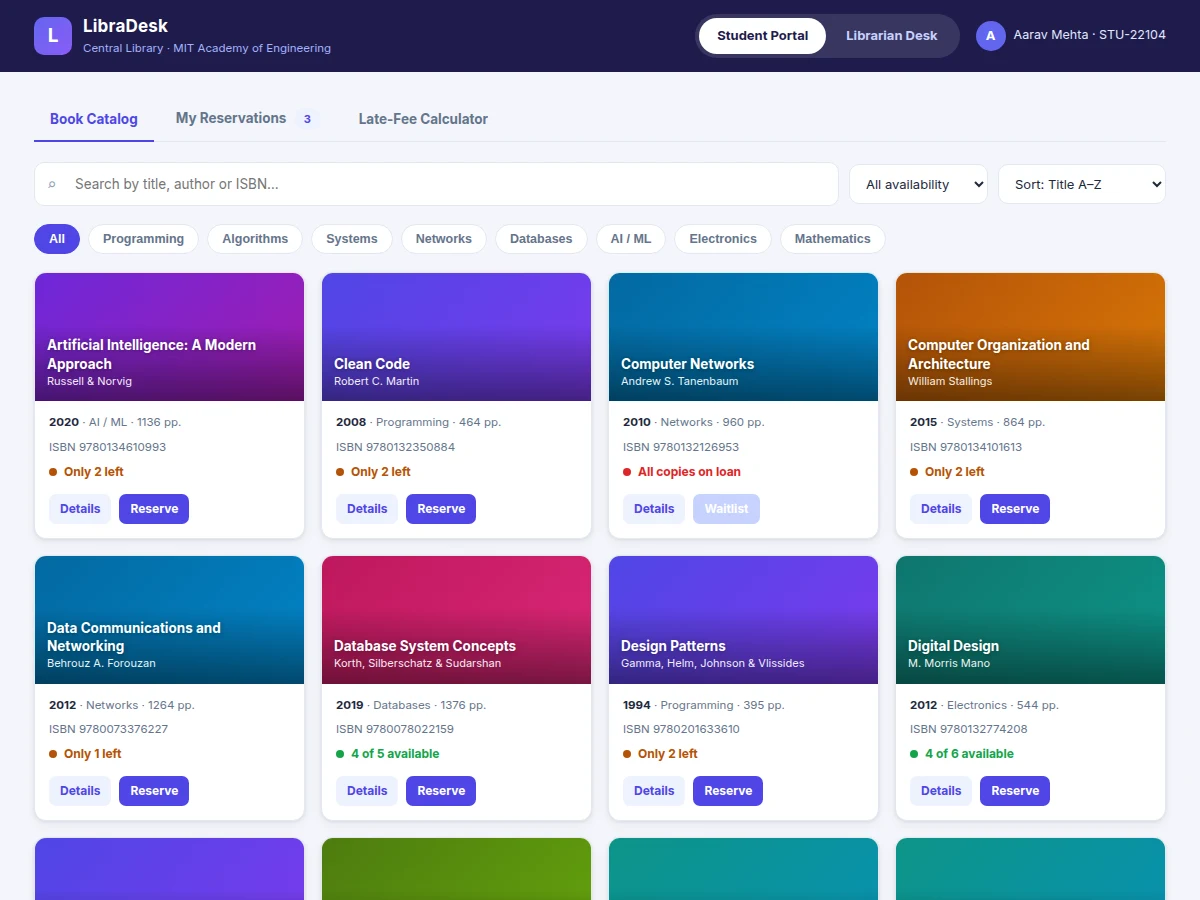
Task: Join Waitlist for Computer Networks
Action: (x=726, y=509)
